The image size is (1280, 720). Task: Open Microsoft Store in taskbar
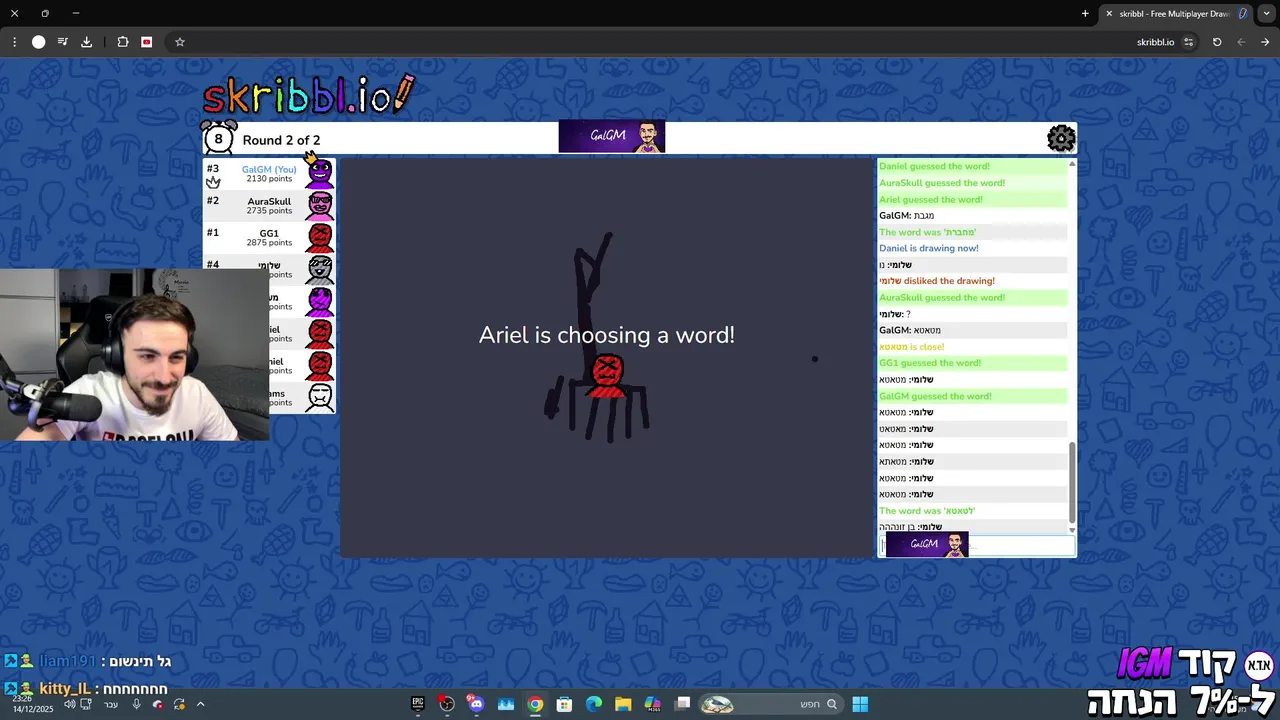pos(564,704)
